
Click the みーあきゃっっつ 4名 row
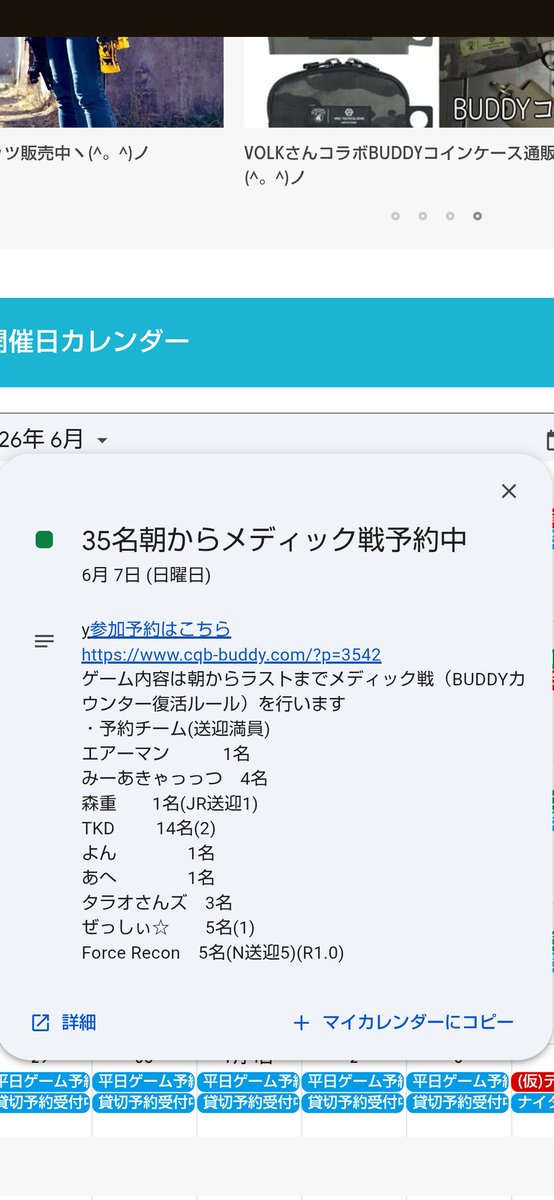(x=175, y=778)
